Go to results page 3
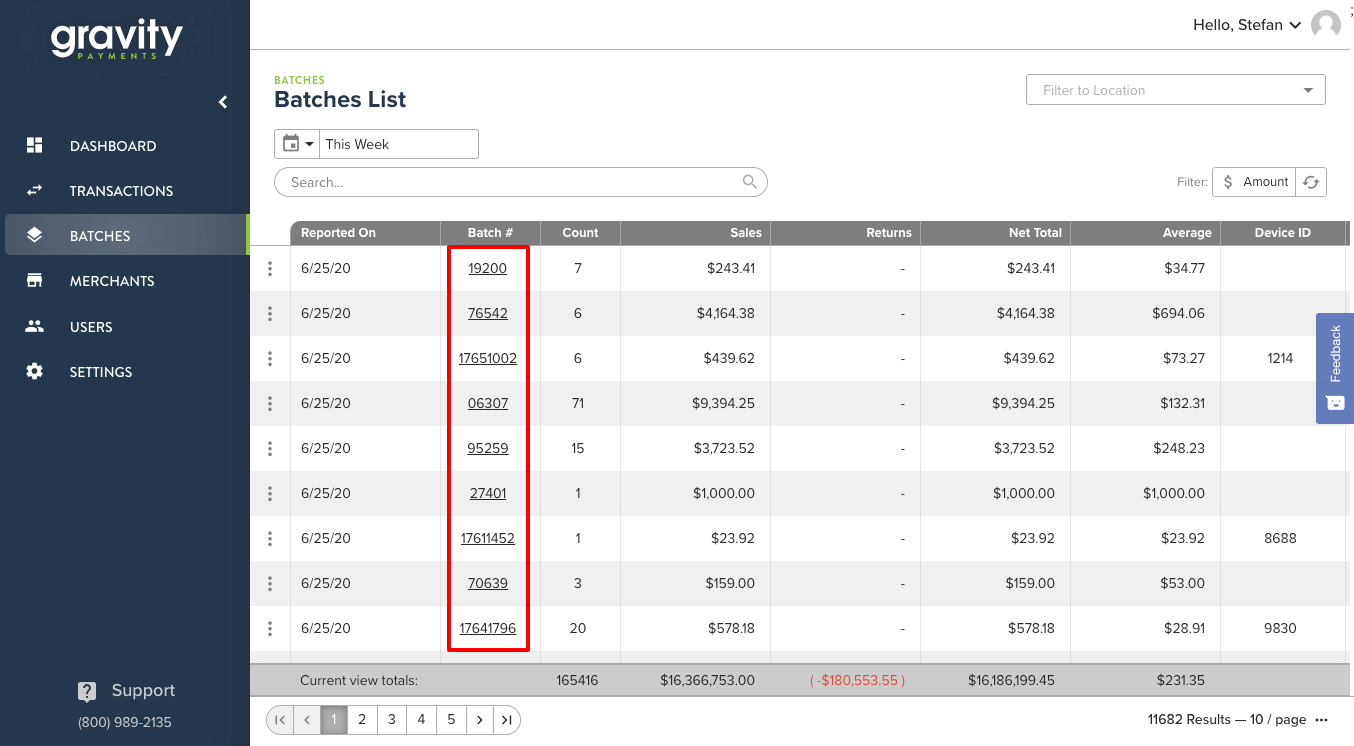This screenshot has width=1354, height=746. pyautogui.click(x=391, y=719)
